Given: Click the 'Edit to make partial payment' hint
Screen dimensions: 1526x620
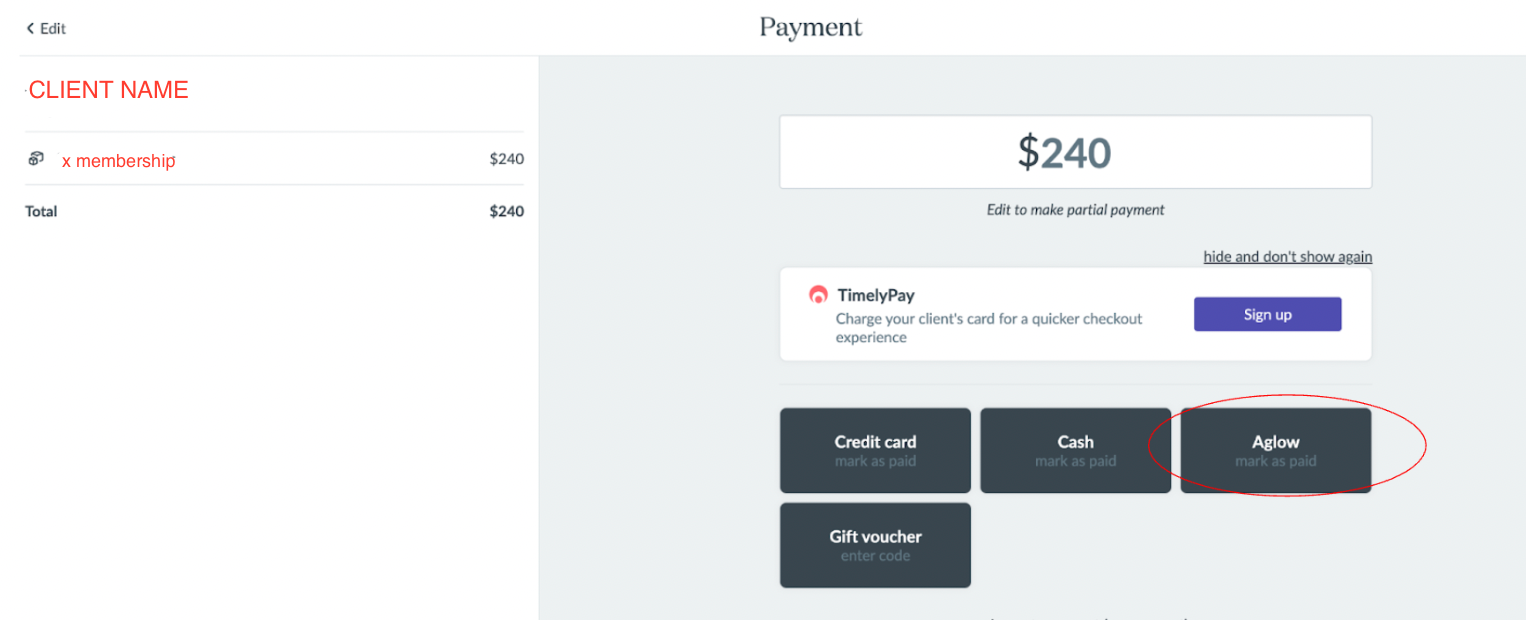Looking at the screenshot, I should pos(1075,210).
